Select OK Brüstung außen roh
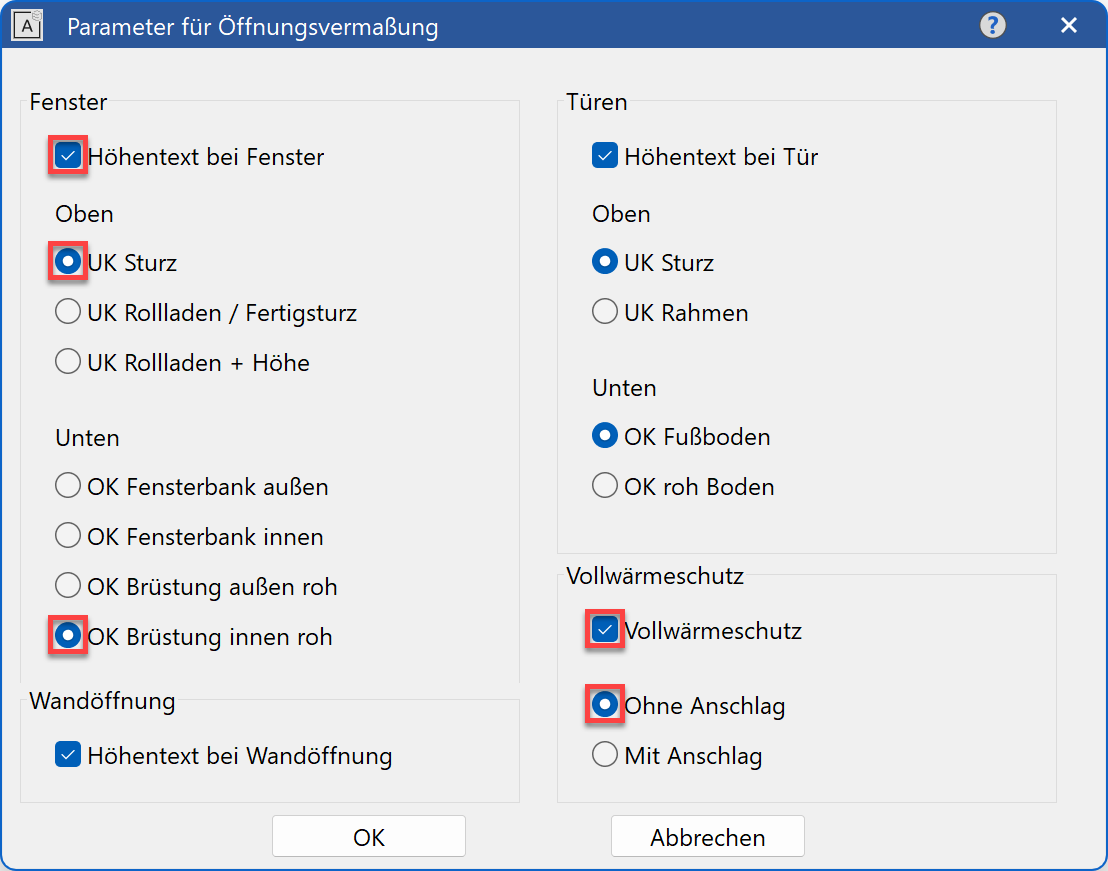 [x=68, y=587]
